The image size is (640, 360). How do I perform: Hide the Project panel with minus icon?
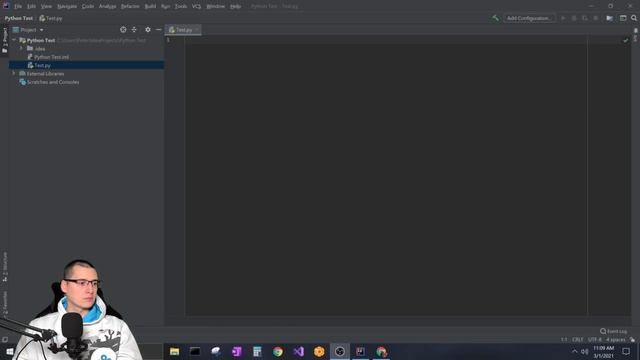click(x=158, y=30)
